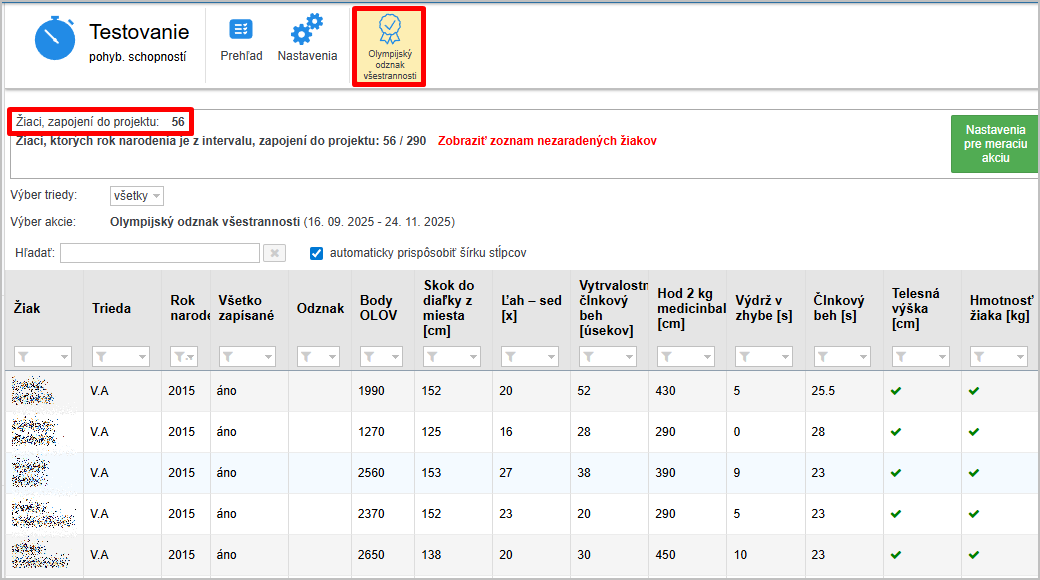The image size is (1040, 580).
Task: Click the Hľadať search input field
Action: tap(160, 253)
